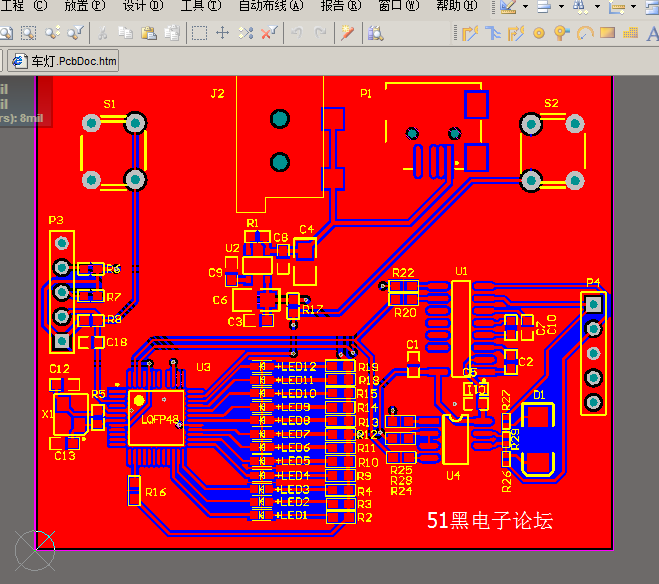This screenshot has height=584, width=659.
Task: Place a rectangular fill
Action: (608, 33)
